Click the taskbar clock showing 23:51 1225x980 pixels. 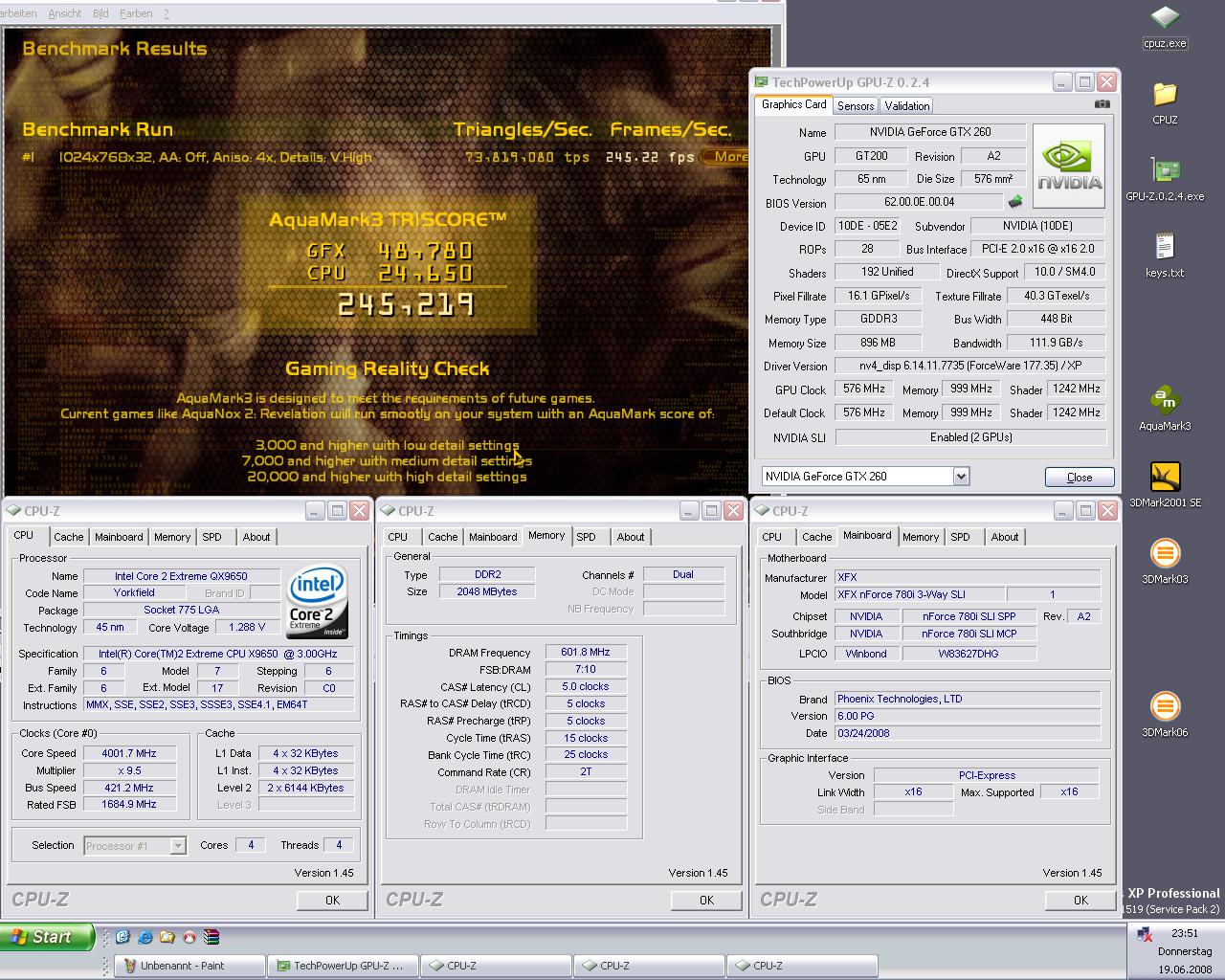(1184, 933)
